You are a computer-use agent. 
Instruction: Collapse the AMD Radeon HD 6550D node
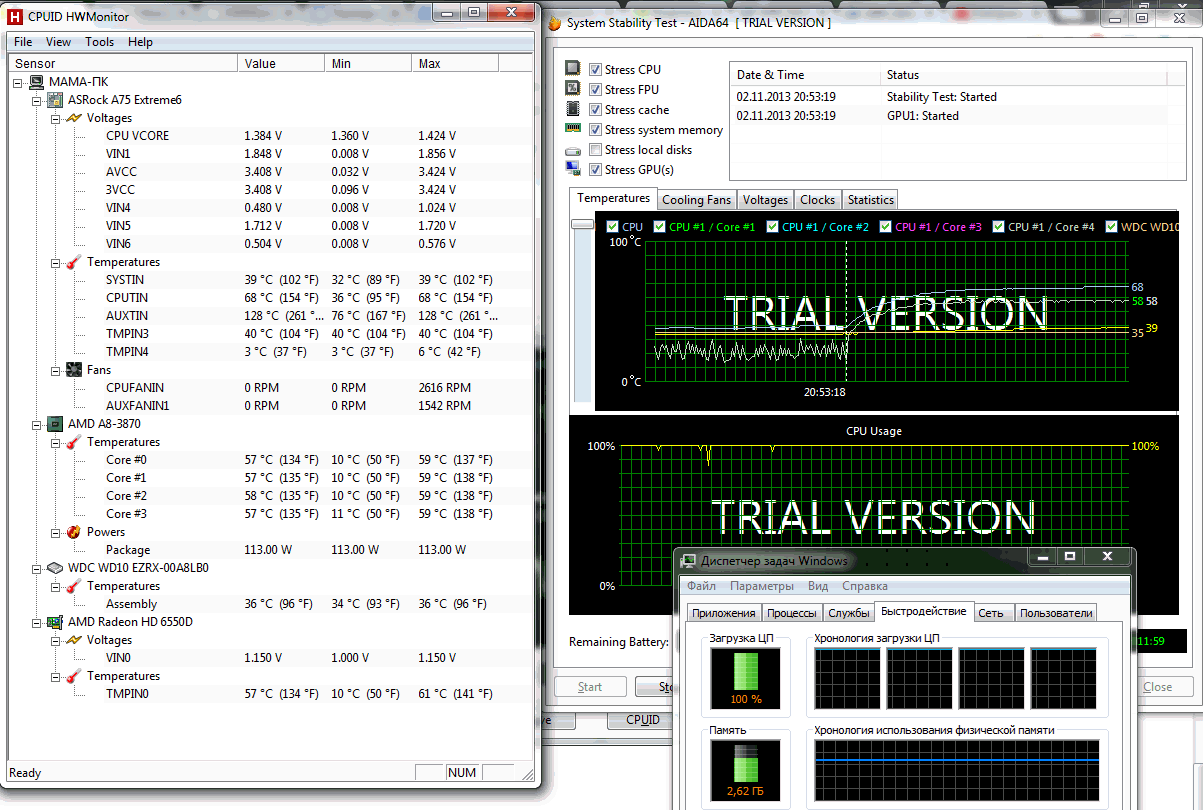pyautogui.click(x=37, y=622)
